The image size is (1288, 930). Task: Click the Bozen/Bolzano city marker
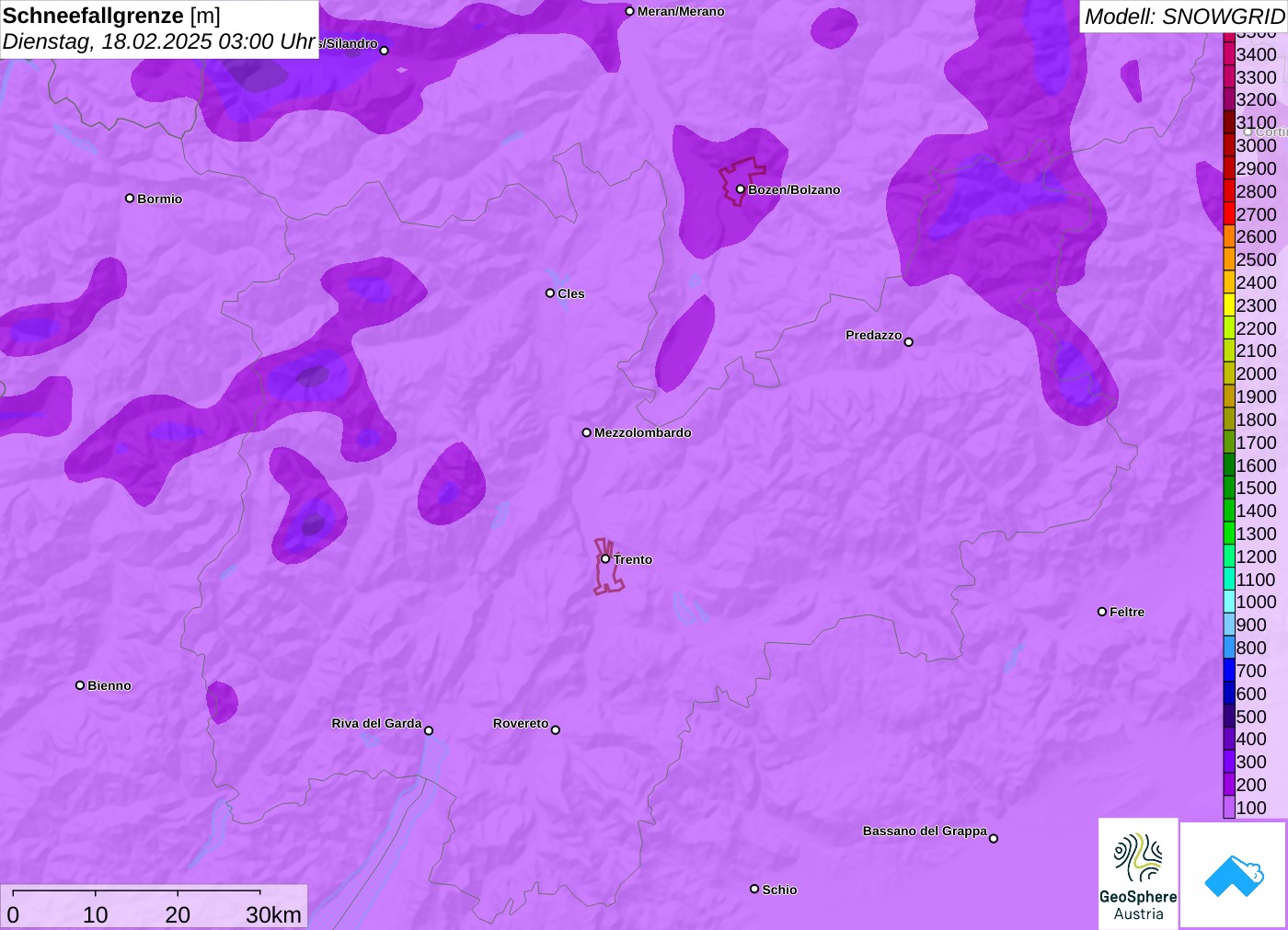pyautogui.click(x=741, y=189)
